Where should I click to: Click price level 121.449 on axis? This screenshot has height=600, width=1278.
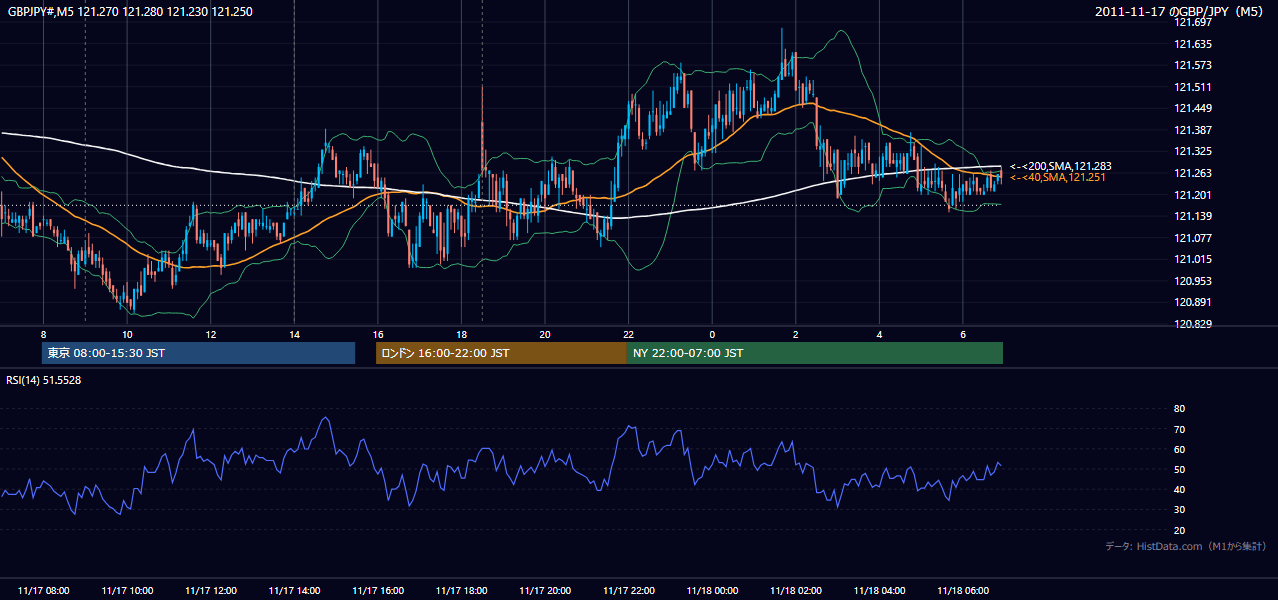tap(1194, 108)
